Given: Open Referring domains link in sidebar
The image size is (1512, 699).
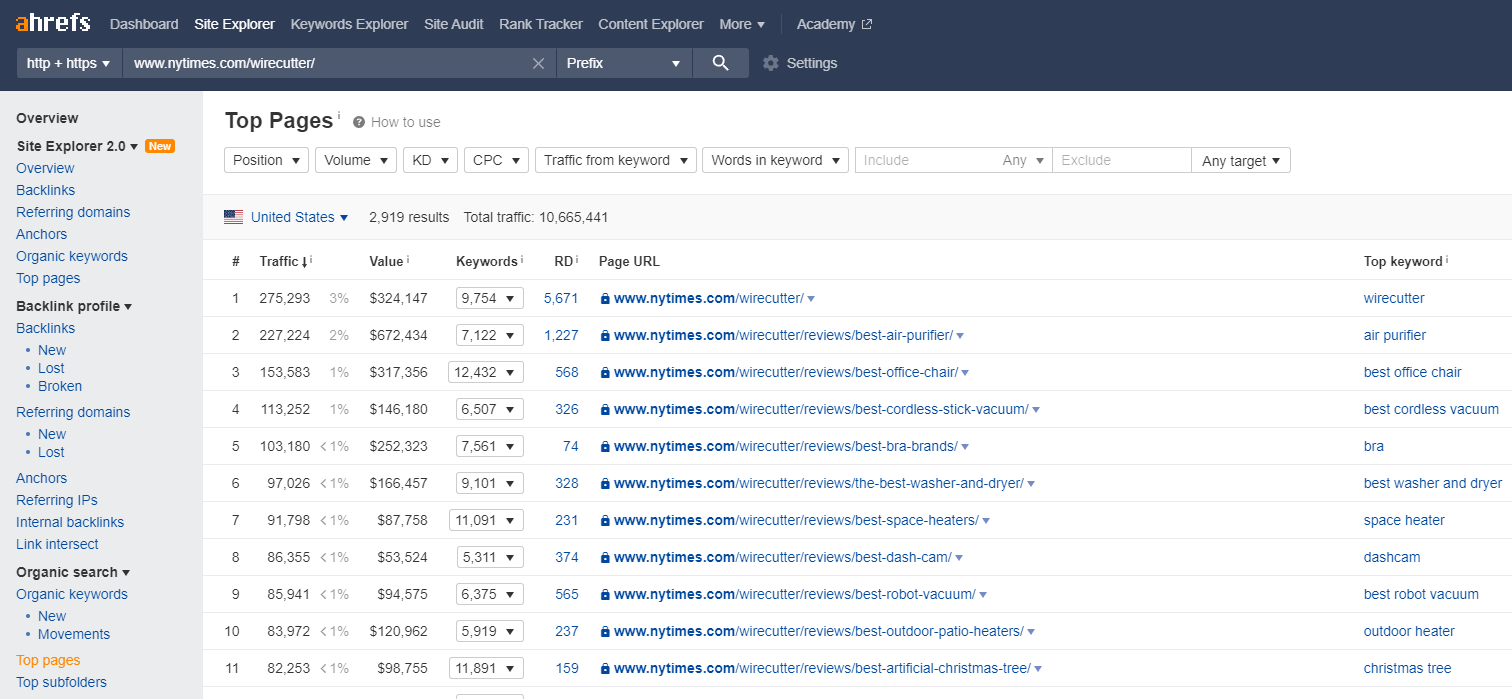Looking at the screenshot, I should [x=73, y=212].
